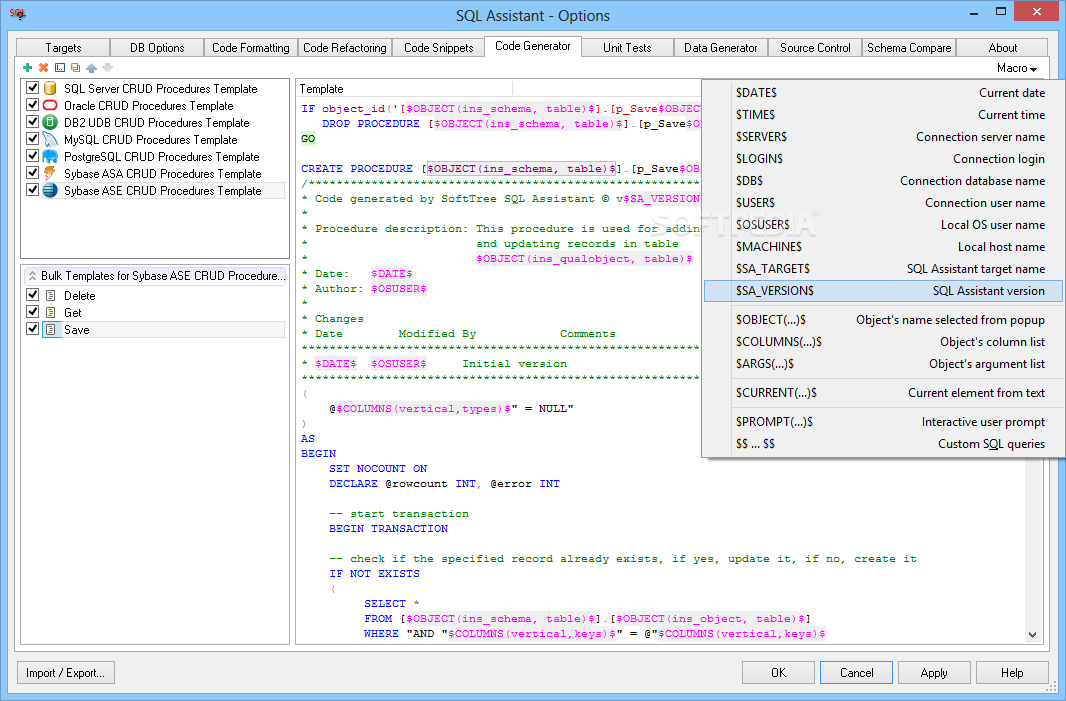This screenshot has width=1066, height=701.
Task: Click the Sybase ASA lightning icon
Action: point(50,173)
